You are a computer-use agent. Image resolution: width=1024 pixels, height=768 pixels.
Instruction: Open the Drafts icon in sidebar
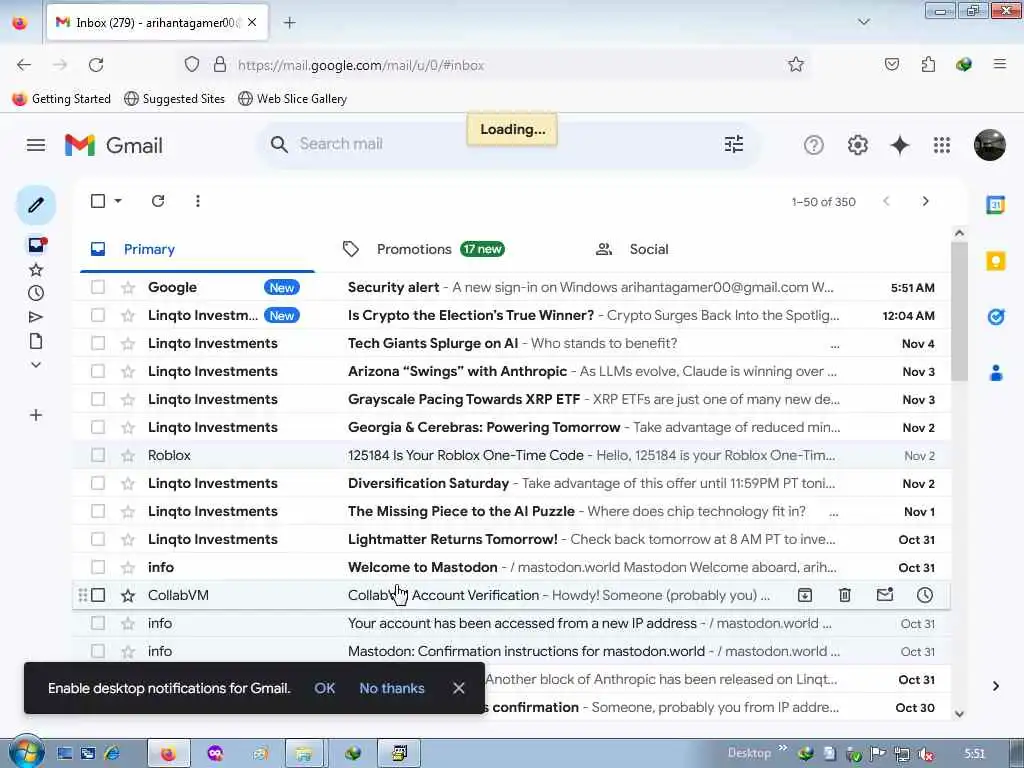click(x=36, y=341)
